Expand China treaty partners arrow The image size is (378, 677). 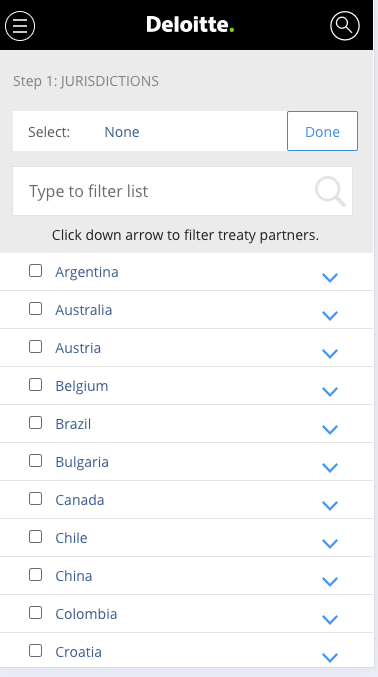[x=330, y=582]
